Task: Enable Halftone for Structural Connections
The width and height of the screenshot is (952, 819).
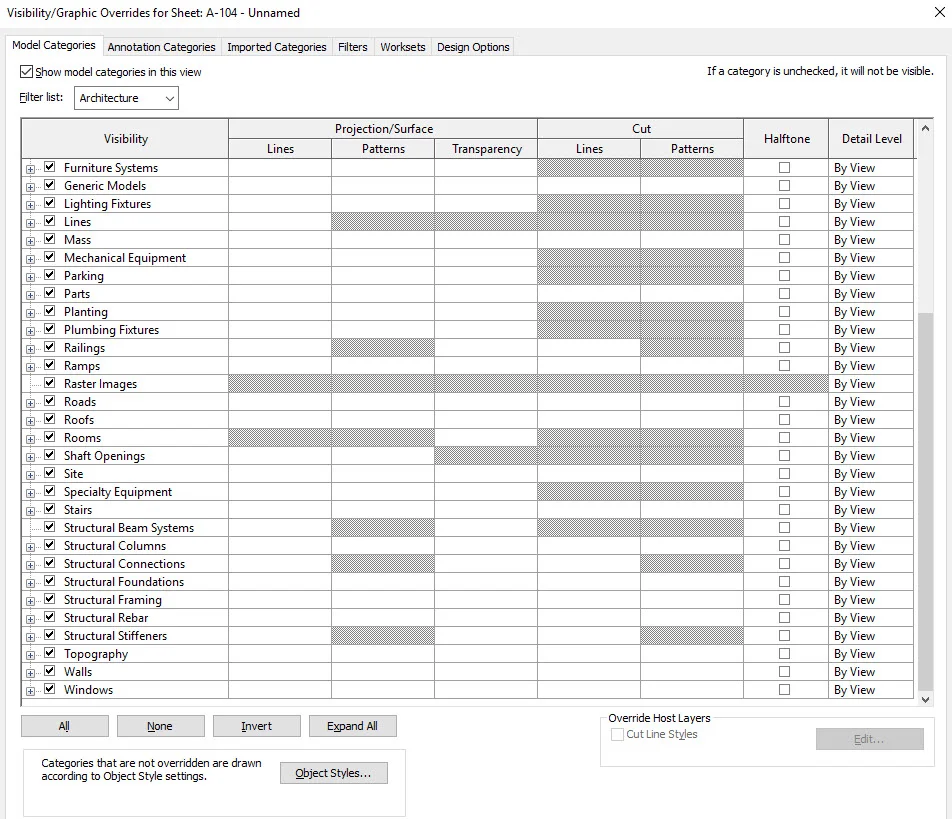Action: [x=784, y=563]
